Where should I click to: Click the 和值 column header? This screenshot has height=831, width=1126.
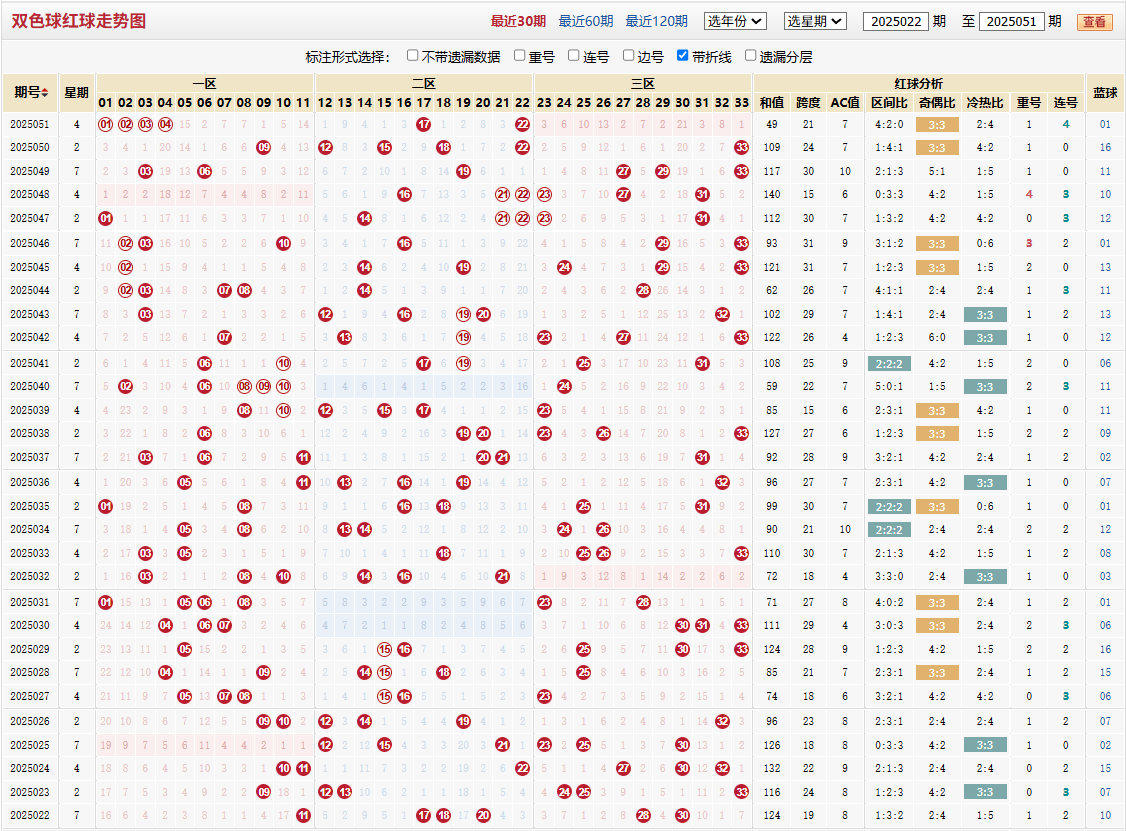771,103
